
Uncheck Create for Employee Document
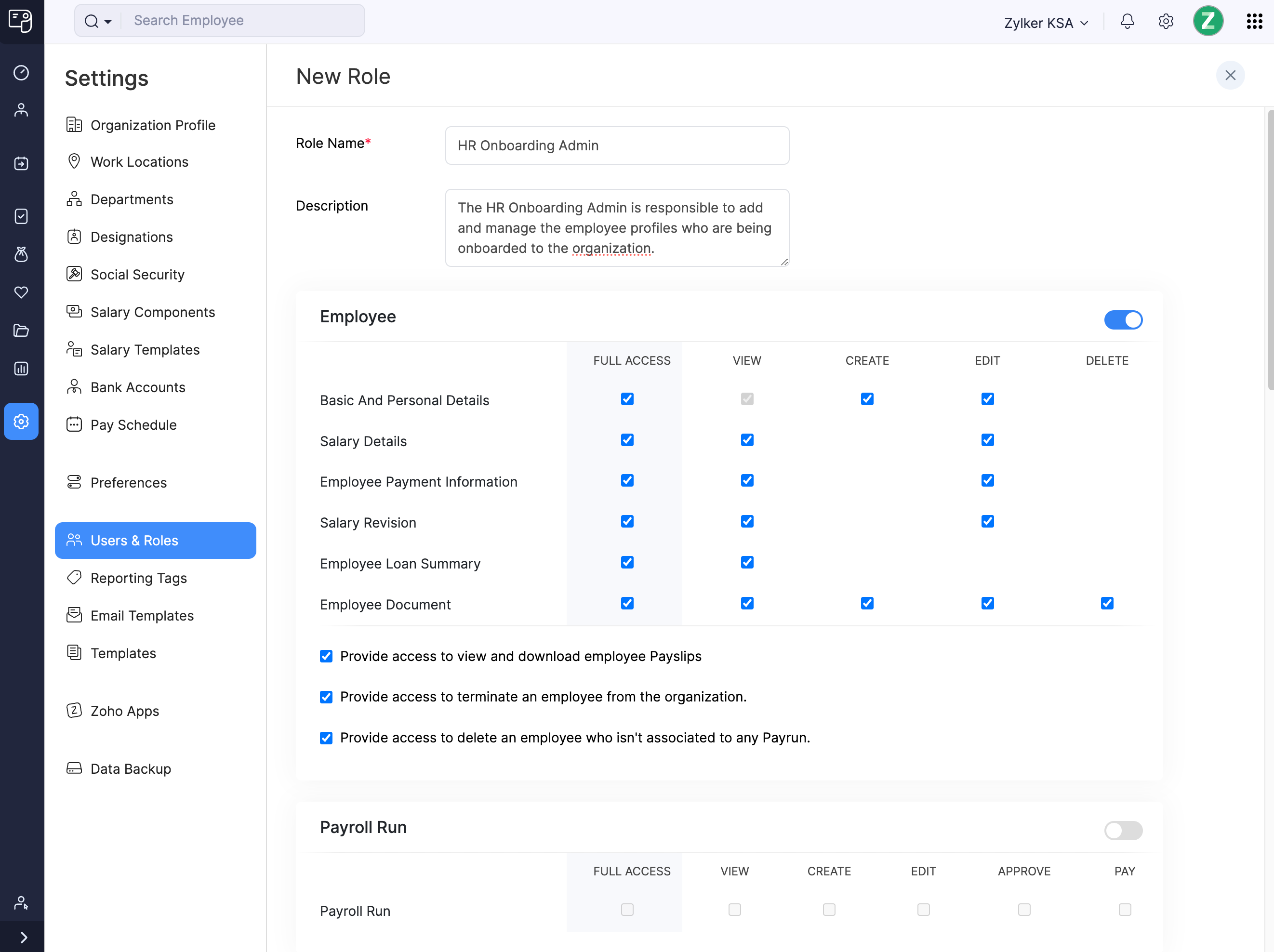867,603
